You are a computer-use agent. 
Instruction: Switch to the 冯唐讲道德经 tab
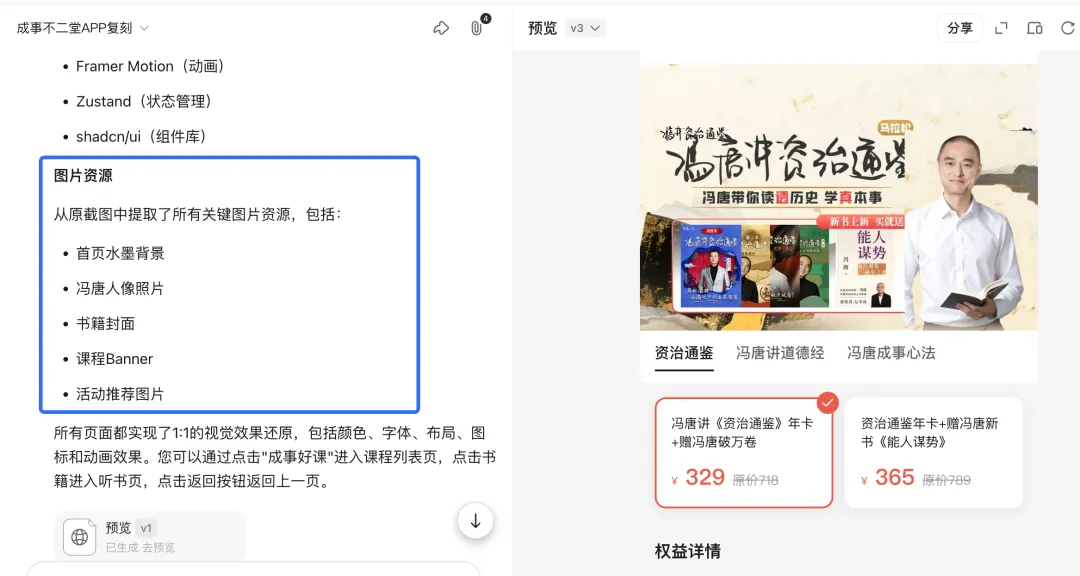pos(780,353)
